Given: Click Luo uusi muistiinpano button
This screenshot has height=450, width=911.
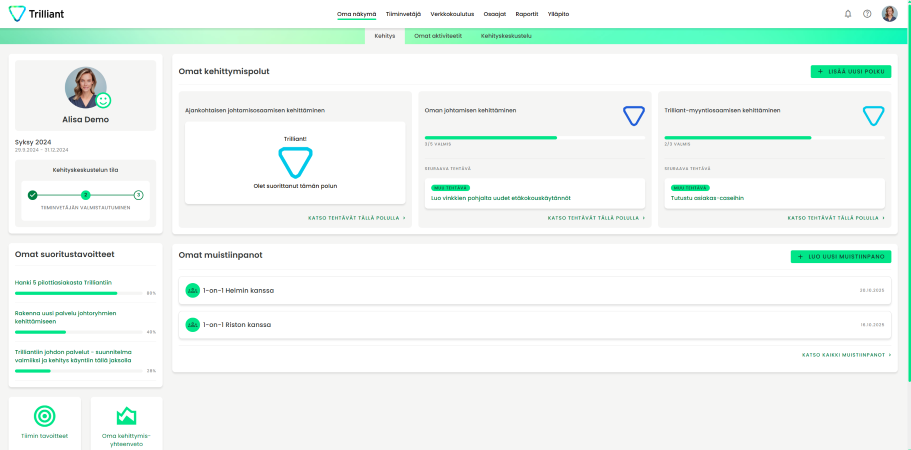Looking at the screenshot, I should click(840, 257).
